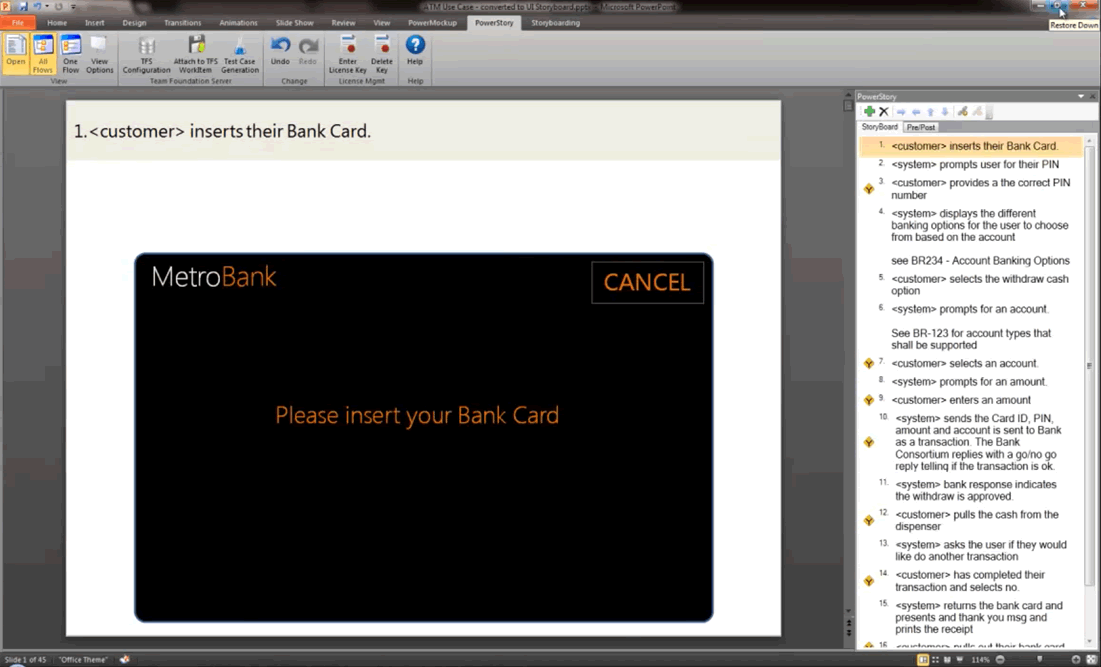Select step 2 system prompts for PIN
1101x667 pixels.
(975, 164)
